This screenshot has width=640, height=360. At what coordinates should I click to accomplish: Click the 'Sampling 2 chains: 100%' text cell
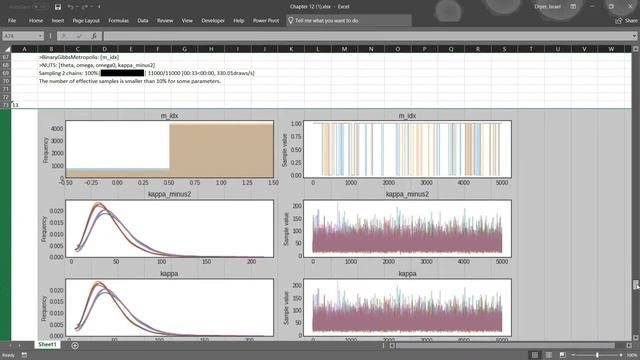[68, 73]
